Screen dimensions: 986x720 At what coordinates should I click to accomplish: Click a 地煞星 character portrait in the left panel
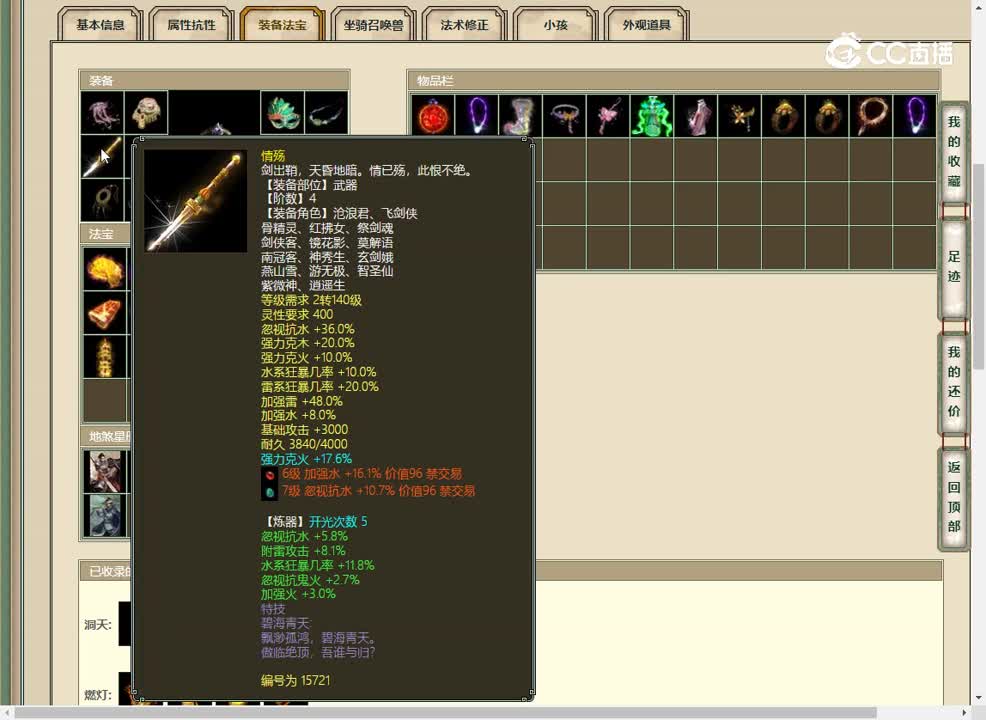pos(104,470)
